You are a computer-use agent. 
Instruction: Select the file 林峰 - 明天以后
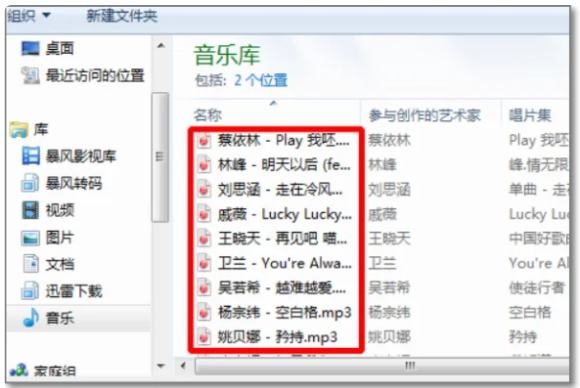(x=284, y=165)
